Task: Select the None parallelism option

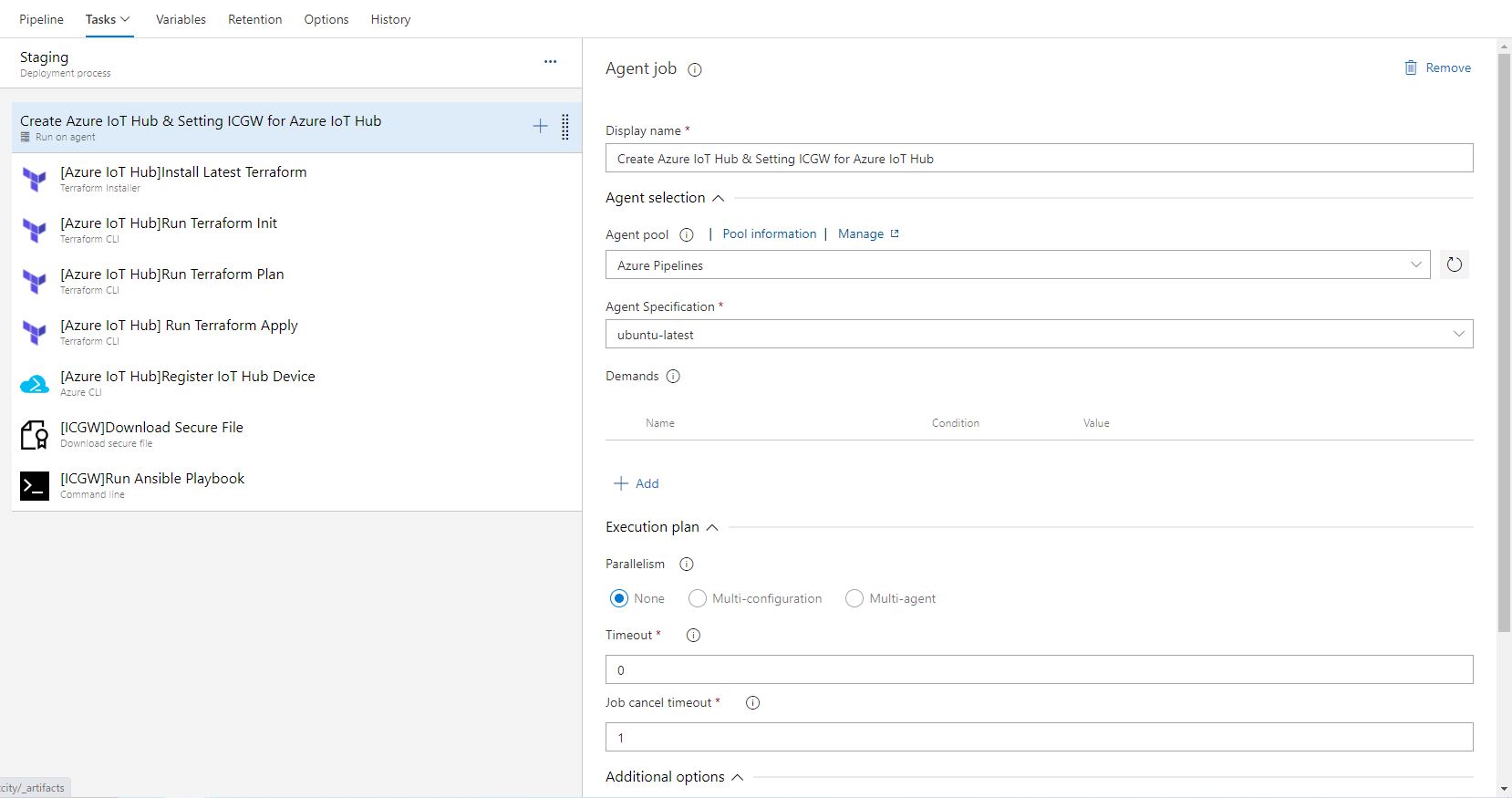Action: tap(620, 599)
